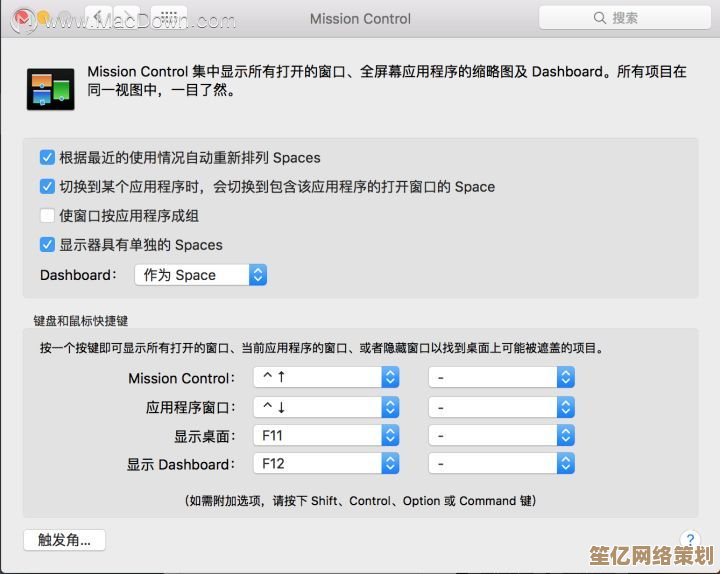Open the 应用程序窗口 keyboard shortcut dropdown
Screen dimensions: 720x574
click(x=326, y=407)
